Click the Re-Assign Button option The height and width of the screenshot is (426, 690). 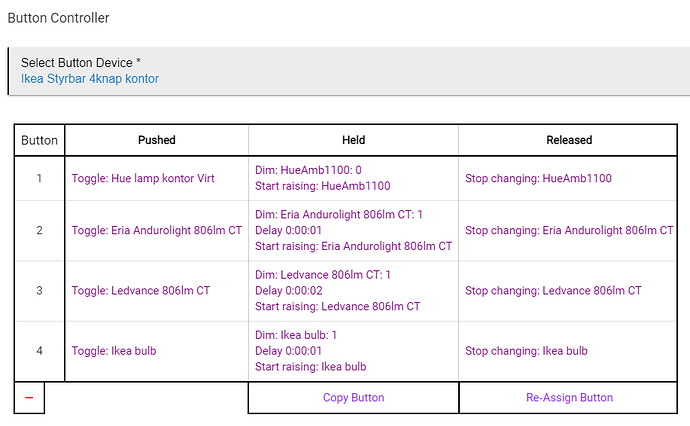point(569,397)
